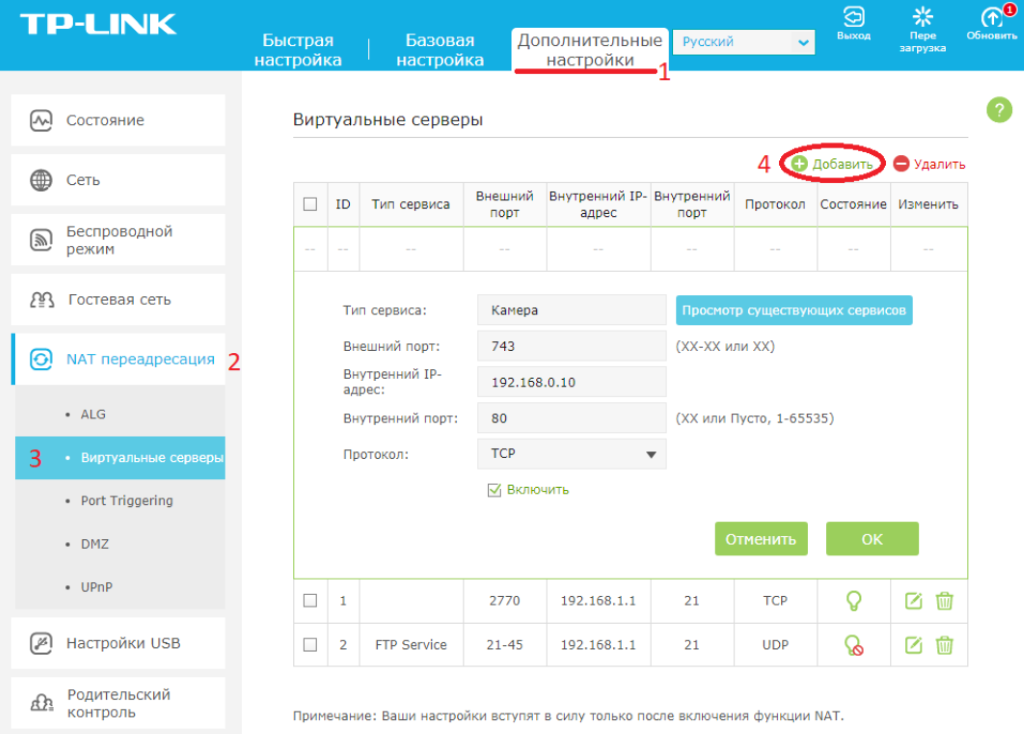Click Внутренний IP-адрес field 192.168.0.10

pos(571,382)
